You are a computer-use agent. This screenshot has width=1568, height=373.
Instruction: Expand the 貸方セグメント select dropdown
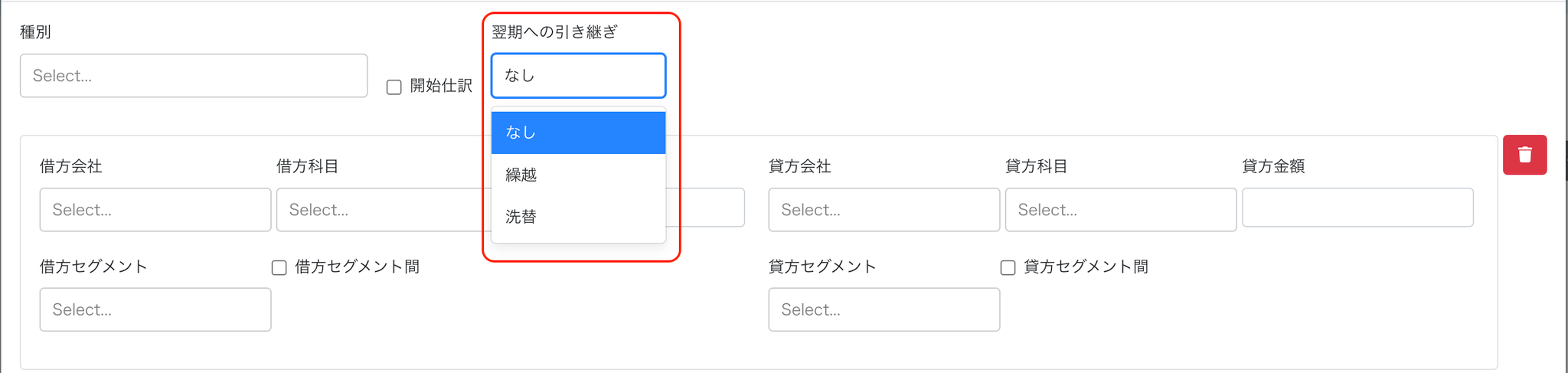[x=884, y=309]
